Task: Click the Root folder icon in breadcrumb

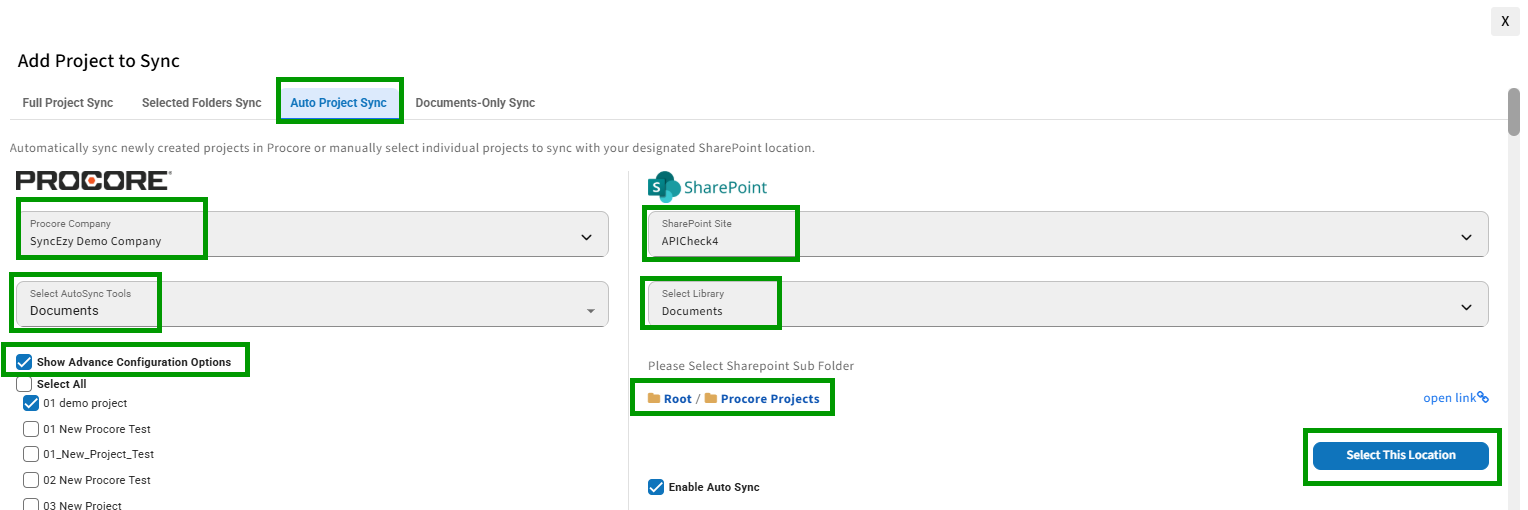Action: coord(654,398)
